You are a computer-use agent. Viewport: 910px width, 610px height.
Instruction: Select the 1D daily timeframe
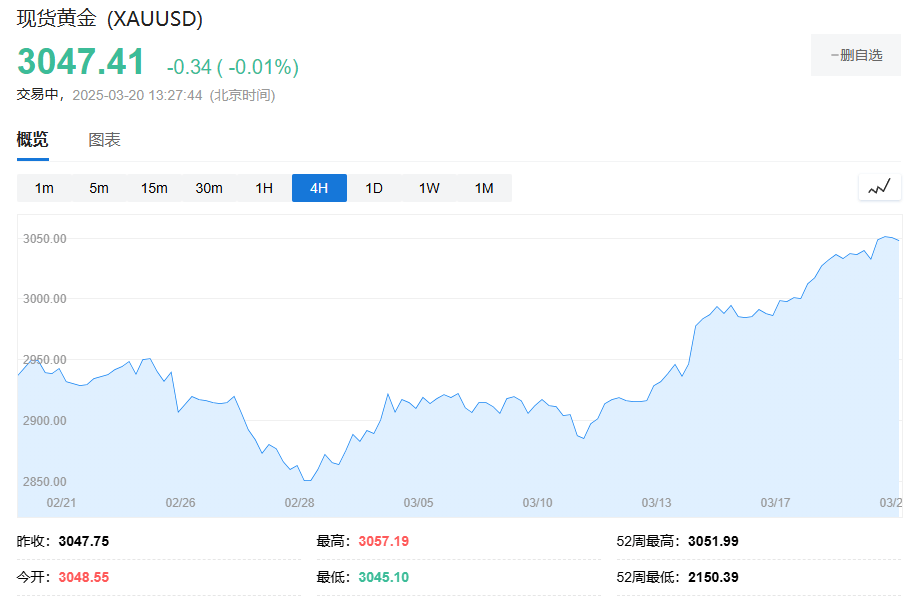point(374,188)
